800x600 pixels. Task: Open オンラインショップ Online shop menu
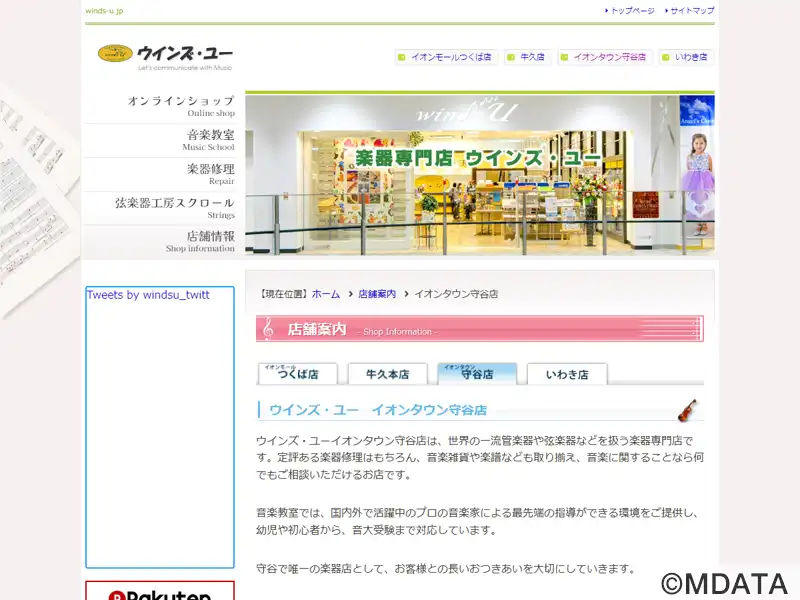161,106
